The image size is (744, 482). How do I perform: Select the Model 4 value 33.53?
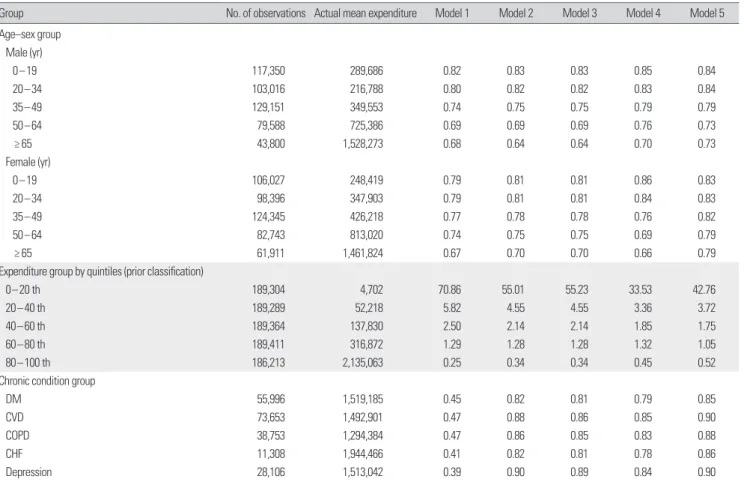641,290
